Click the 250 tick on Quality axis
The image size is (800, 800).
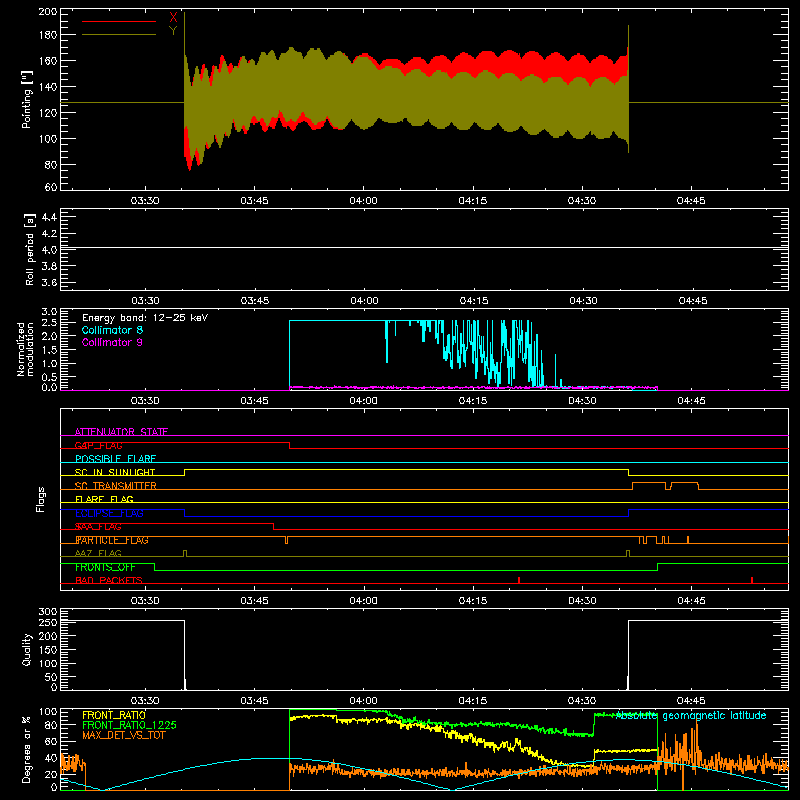[x=48, y=622]
